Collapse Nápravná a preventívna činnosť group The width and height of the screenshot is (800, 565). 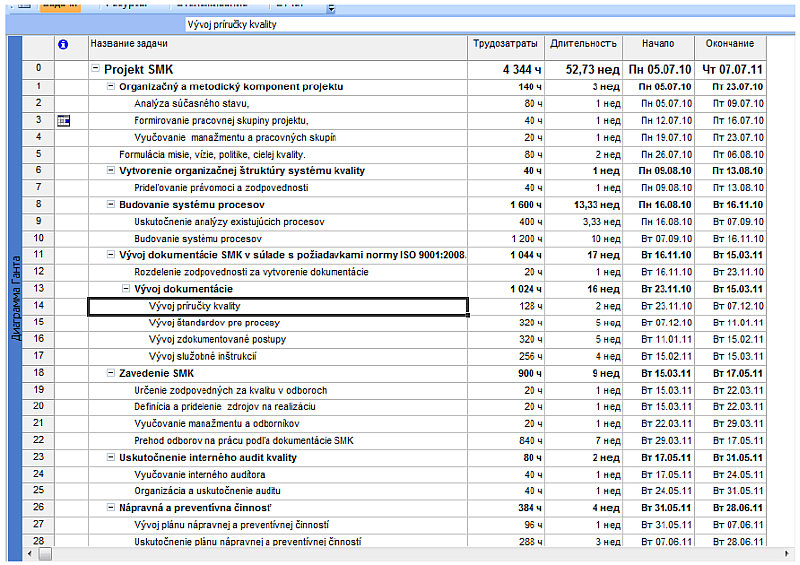[111, 507]
